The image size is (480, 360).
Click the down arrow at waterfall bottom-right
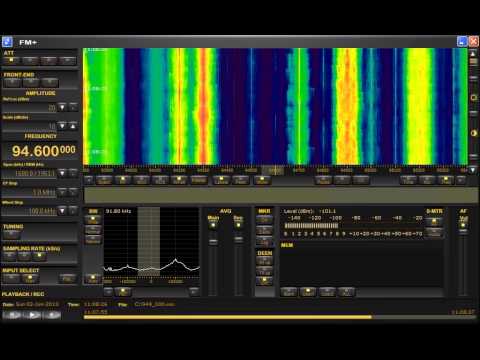473,170
